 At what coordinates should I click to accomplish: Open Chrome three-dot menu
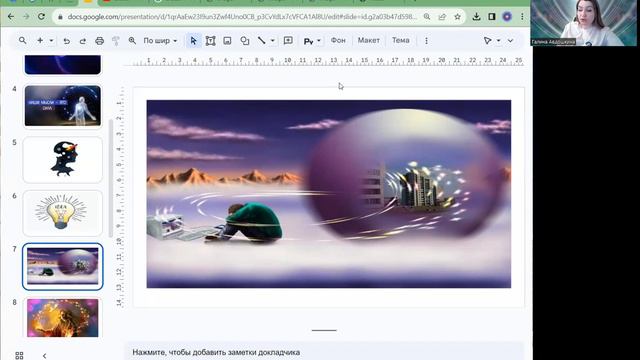click(x=522, y=17)
